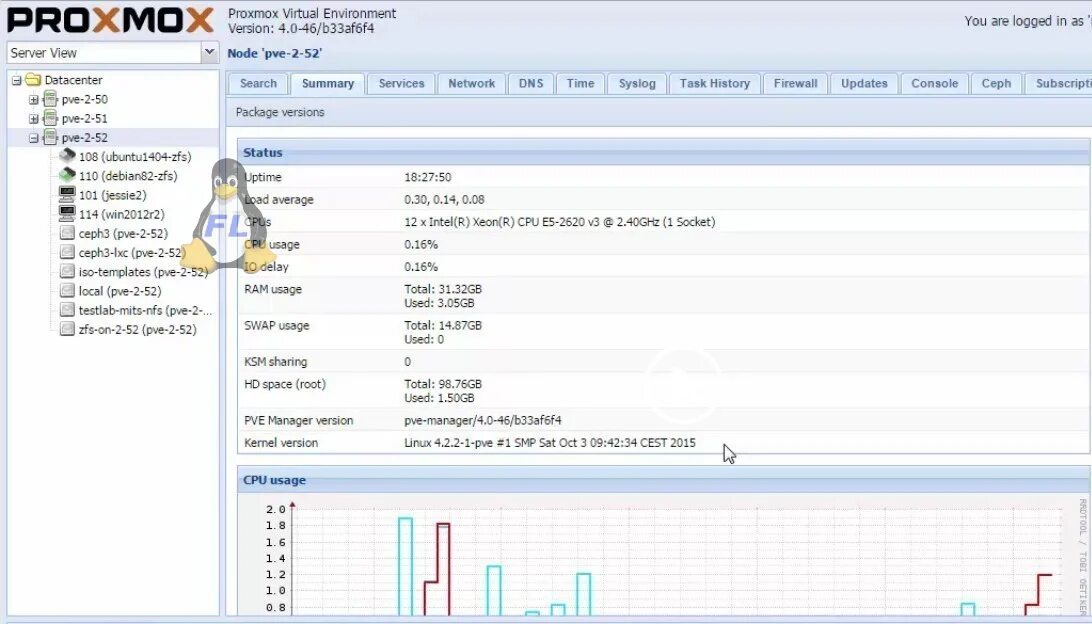The height and width of the screenshot is (624, 1092).
Task: Open the Server View dropdown
Action: click(209, 52)
